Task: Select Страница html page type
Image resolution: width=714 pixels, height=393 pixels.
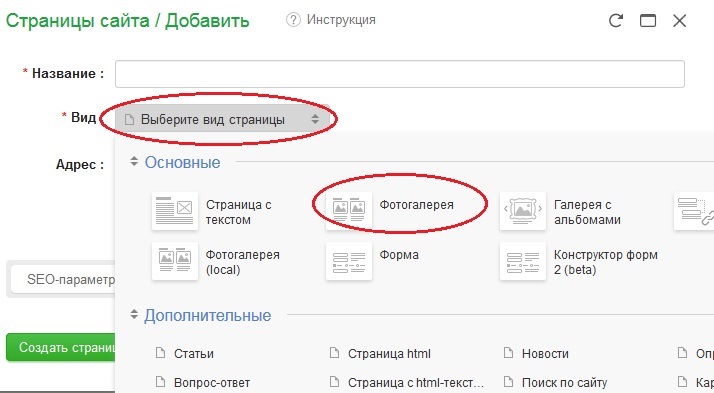Action: click(389, 354)
